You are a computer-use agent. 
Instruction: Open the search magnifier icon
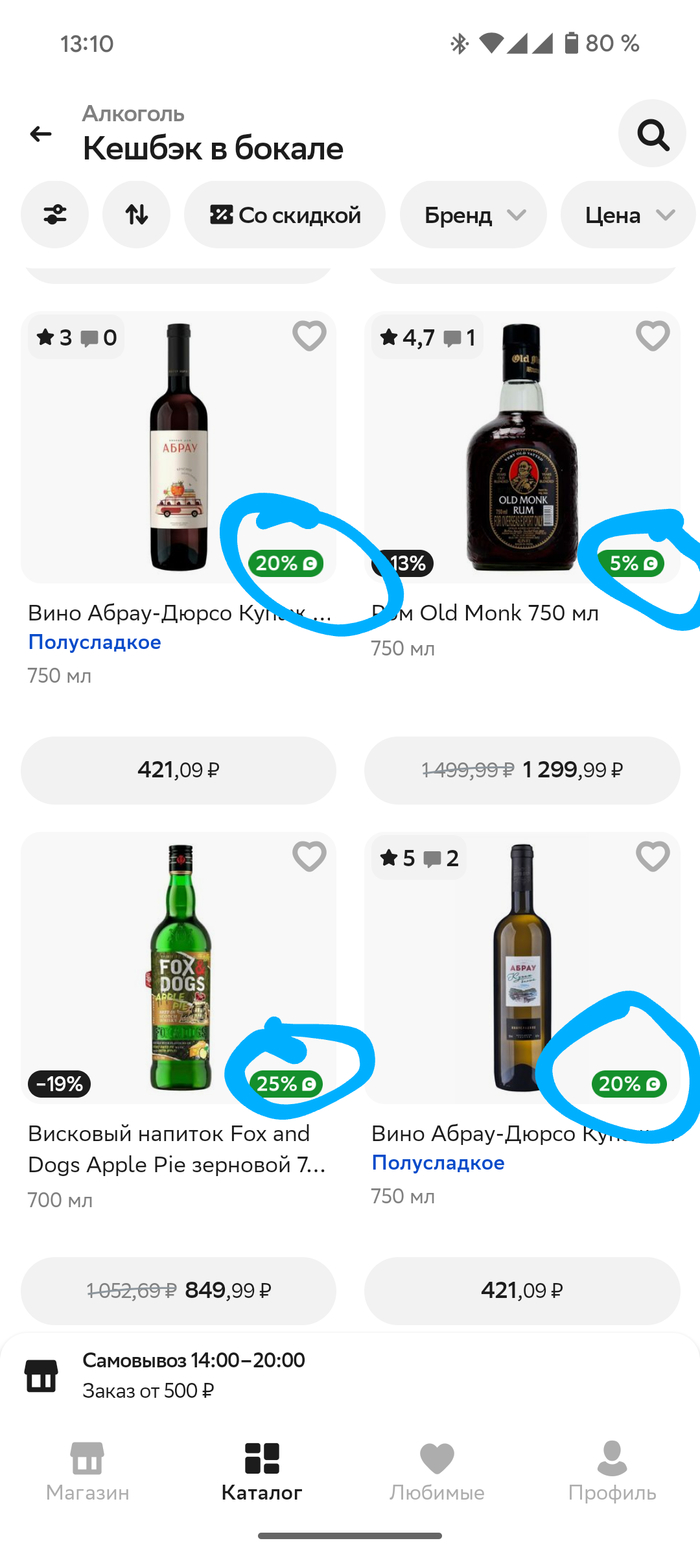(x=652, y=134)
